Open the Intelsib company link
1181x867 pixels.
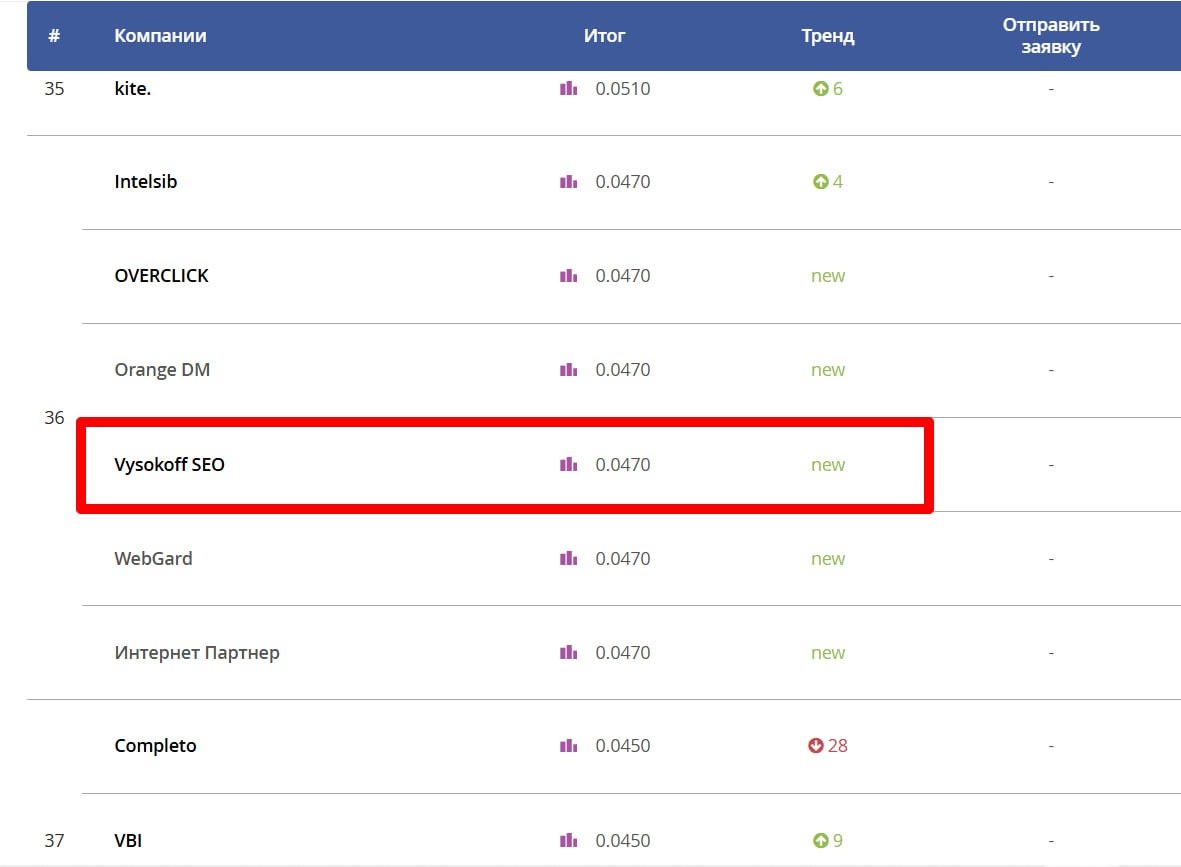tap(145, 182)
